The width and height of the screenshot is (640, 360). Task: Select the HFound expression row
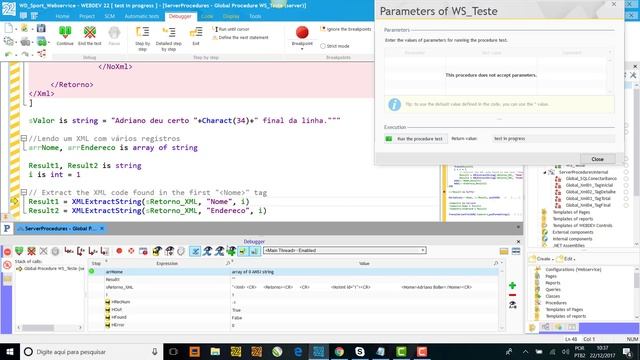pos(293,317)
